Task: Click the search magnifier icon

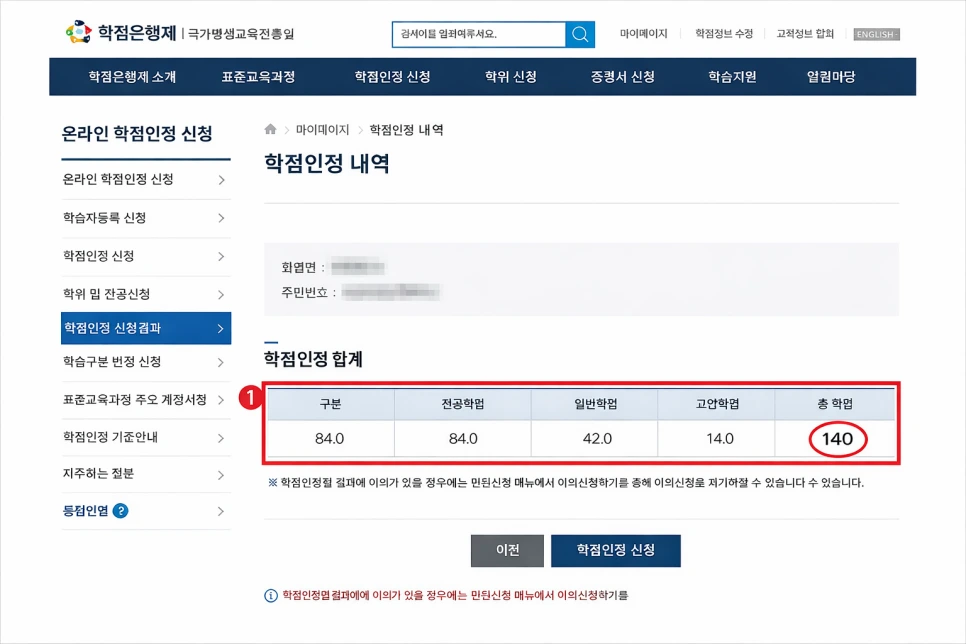Action: [580, 33]
